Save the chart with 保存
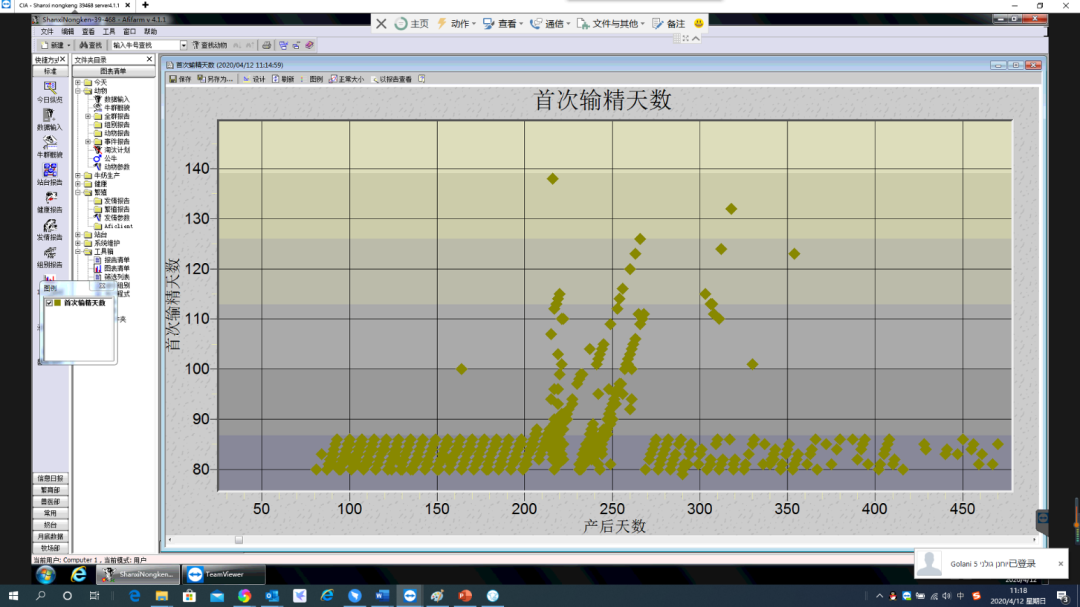The width and height of the screenshot is (1080, 607). coord(180,79)
